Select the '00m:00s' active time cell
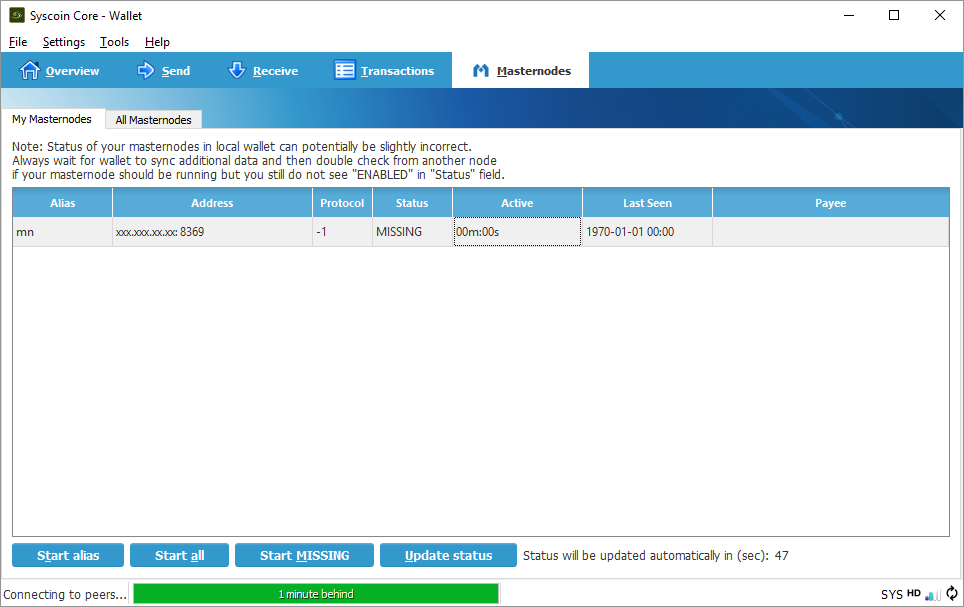The height and width of the screenshot is (607, 964). click(517, 232)
